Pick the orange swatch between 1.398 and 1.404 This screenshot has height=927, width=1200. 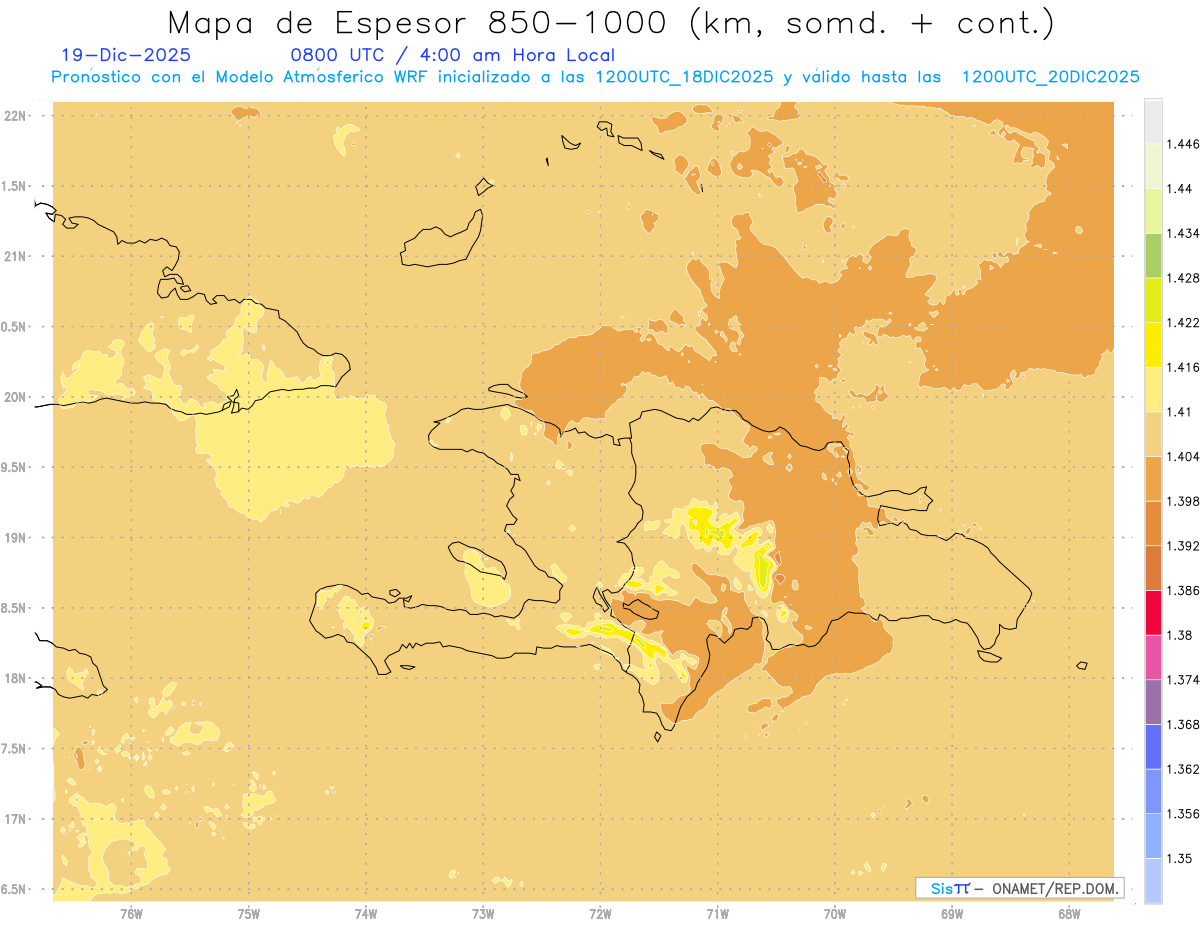coord(1153,479)
